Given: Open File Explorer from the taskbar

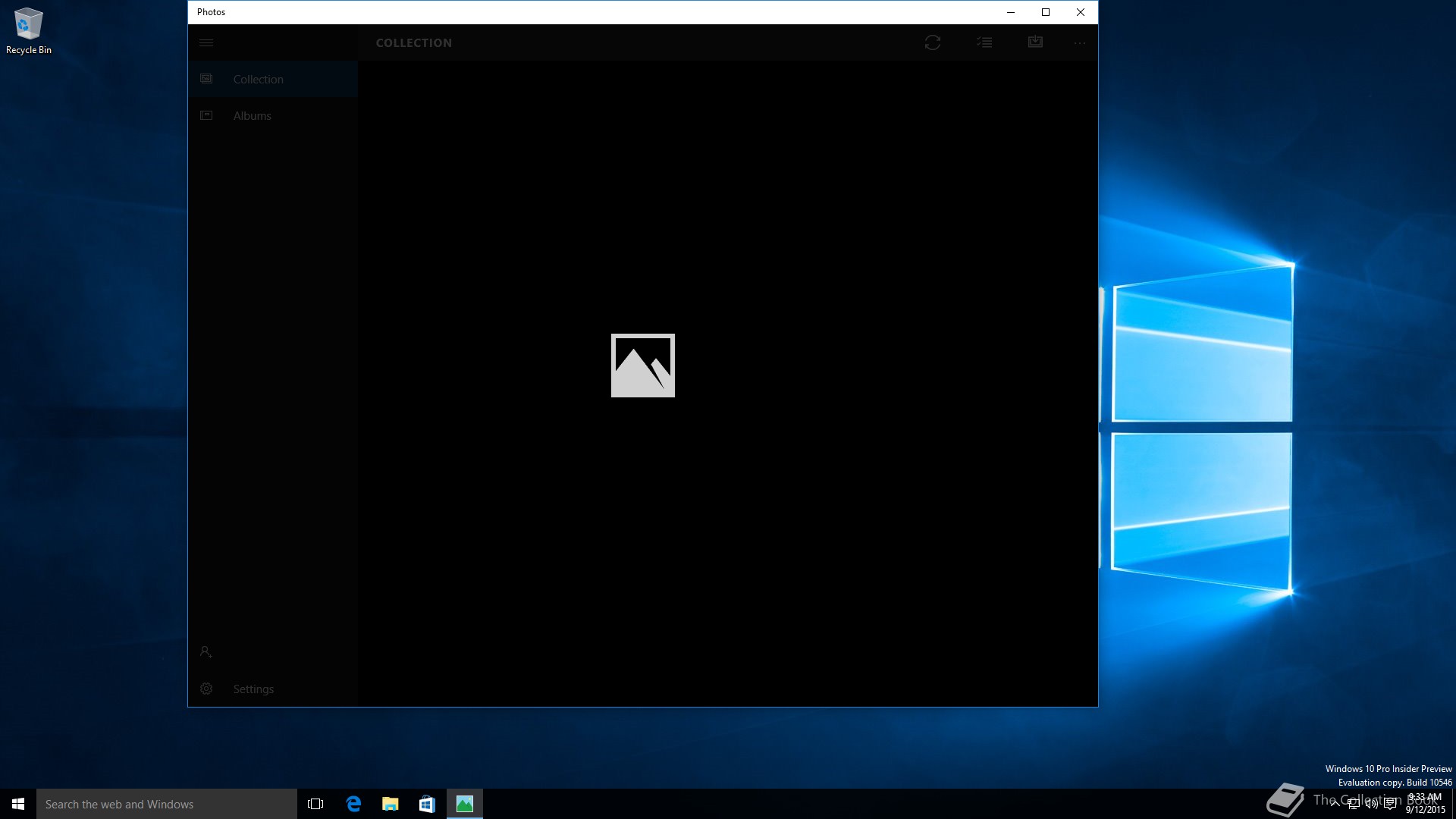Looking at the screenshot, I should [x=390, y=804].
